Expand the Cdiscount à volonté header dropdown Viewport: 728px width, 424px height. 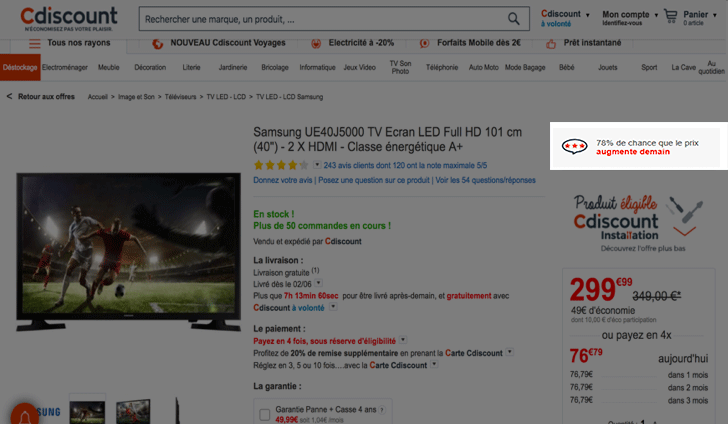point(588,15)
